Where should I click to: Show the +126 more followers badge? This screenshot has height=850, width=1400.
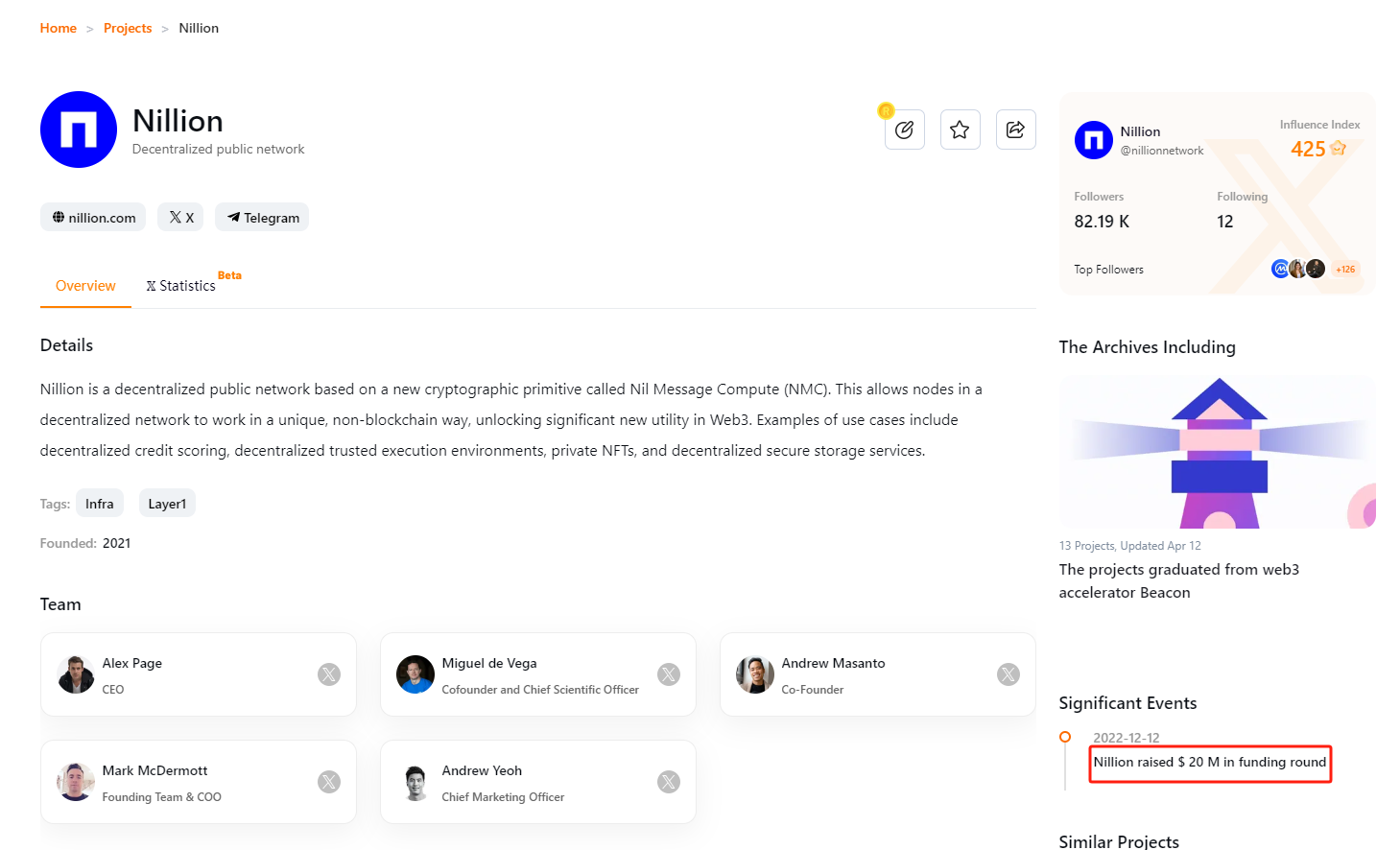[1345, 270]
